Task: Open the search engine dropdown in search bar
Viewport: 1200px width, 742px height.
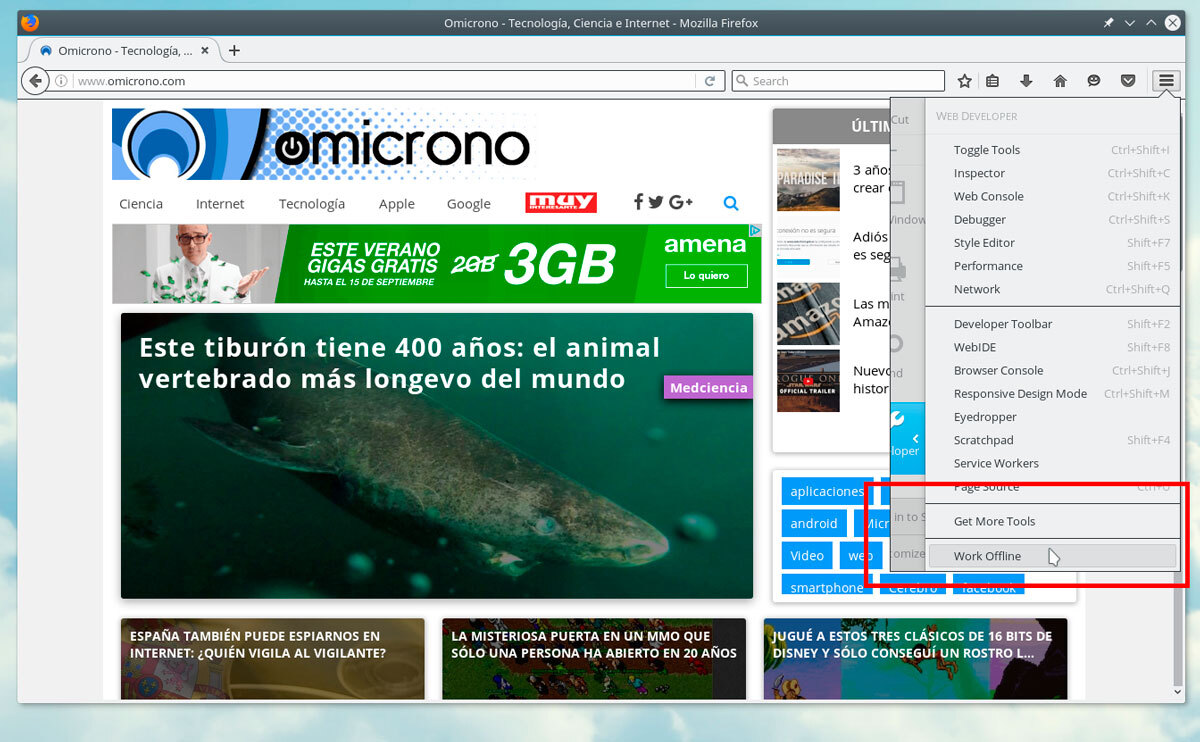Action: [x=742, y=80]
